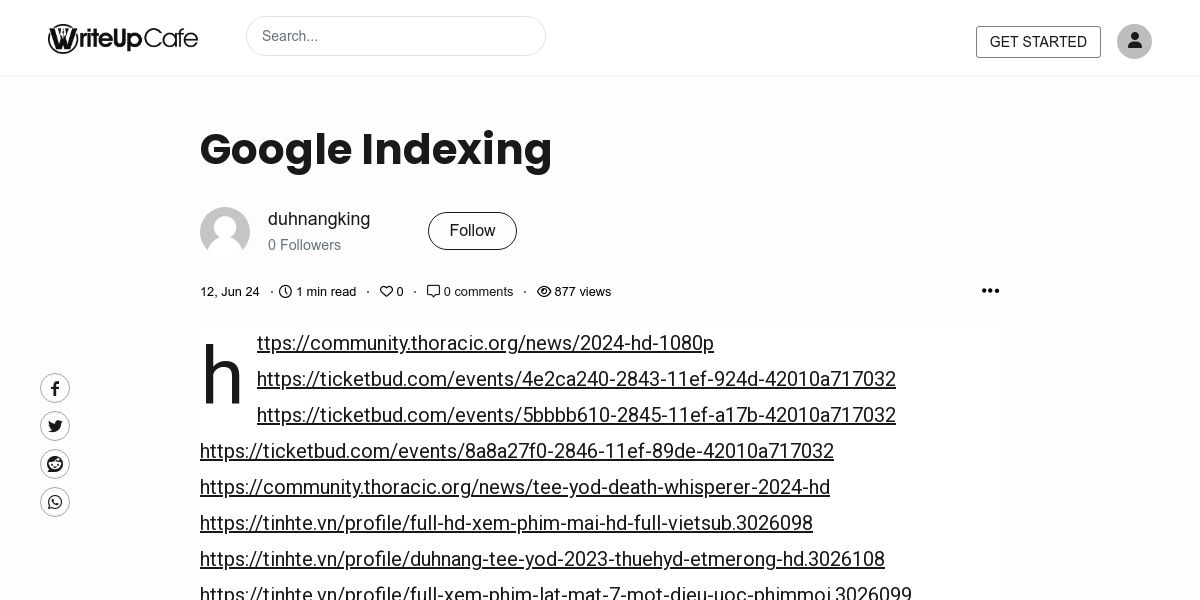The width and height of the screenshot is (1200, 600).
Task: Open the user account avatar menu
Action: point(1134,41)
